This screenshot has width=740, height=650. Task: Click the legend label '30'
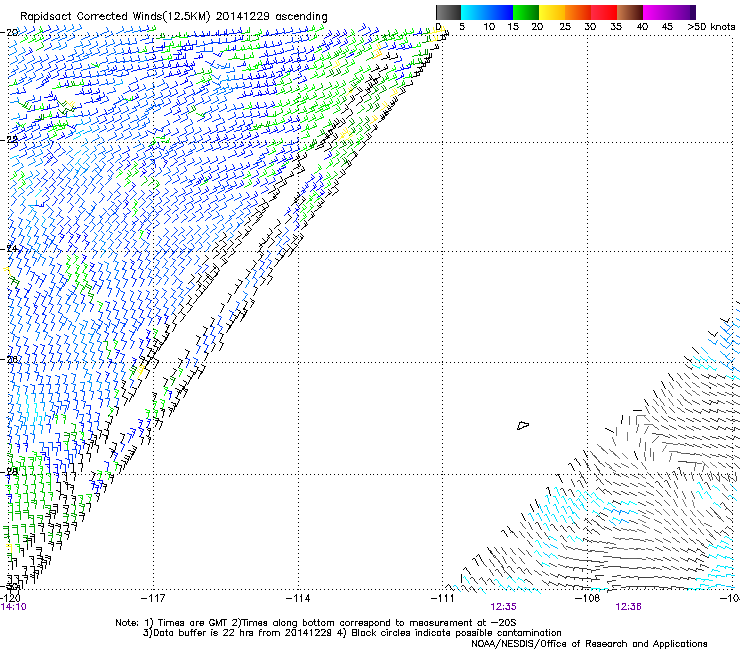coord(590,26)
